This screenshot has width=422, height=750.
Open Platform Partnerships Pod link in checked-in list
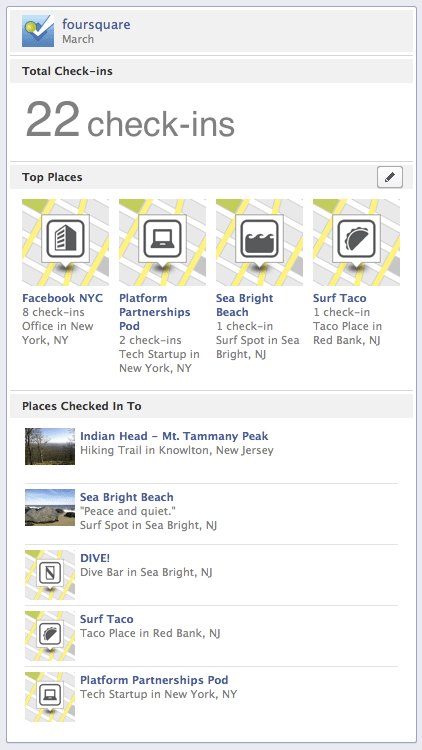[154, 680]
